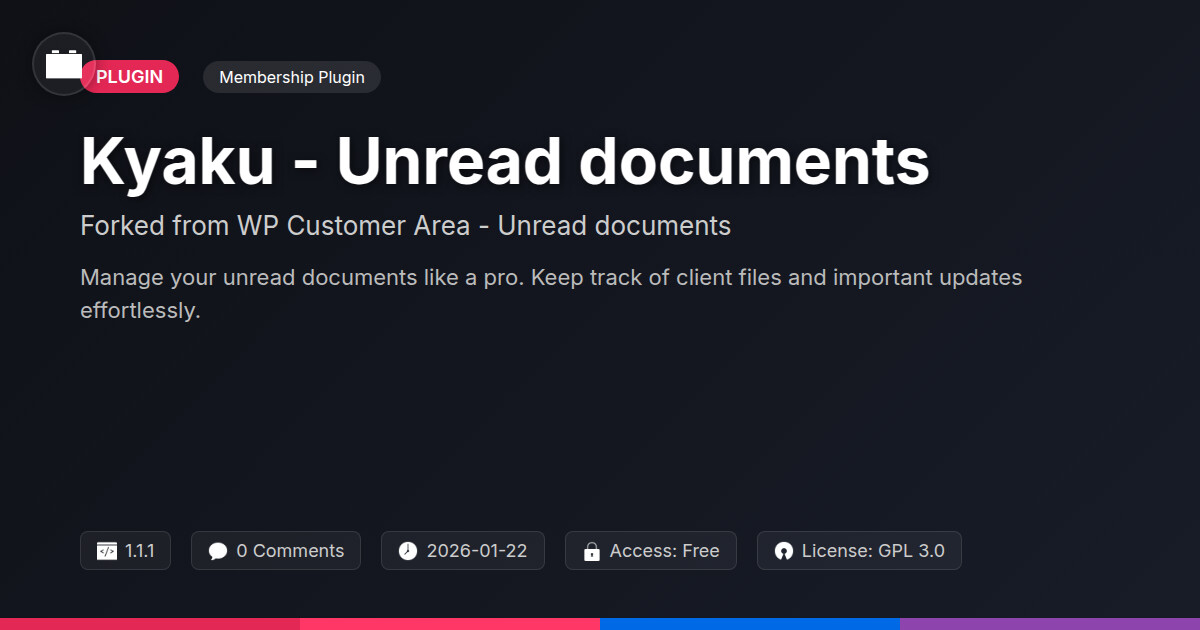This screenshot has width=1200, height=630.
Task: Click the blue segment of bottom bar
Action: (750, 623)
